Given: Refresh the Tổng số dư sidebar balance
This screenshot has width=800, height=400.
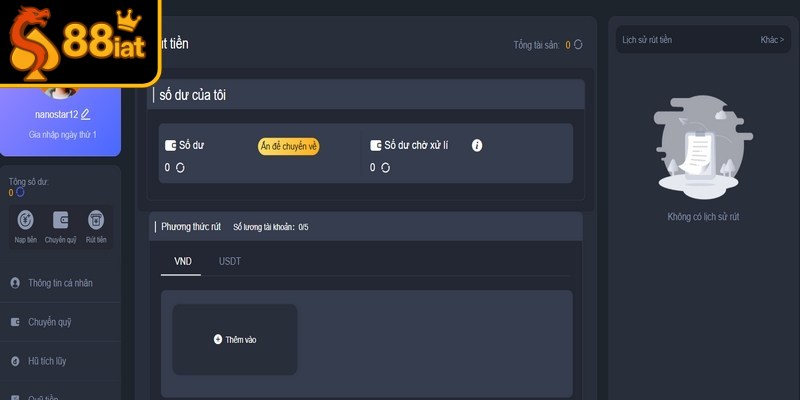Looking at the screenshot, I should (20, 192).
